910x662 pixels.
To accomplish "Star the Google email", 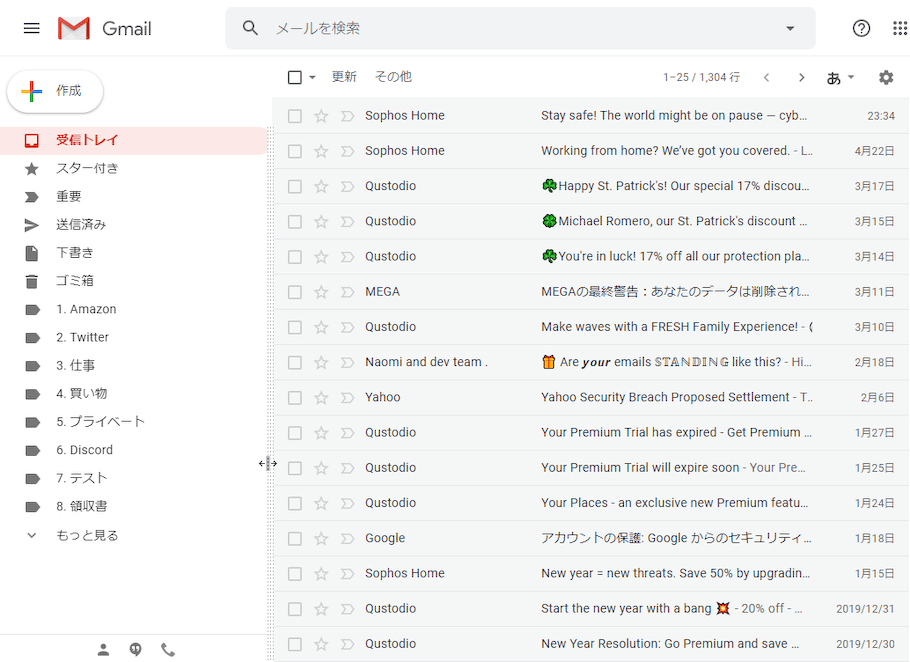I will point(321,538).
